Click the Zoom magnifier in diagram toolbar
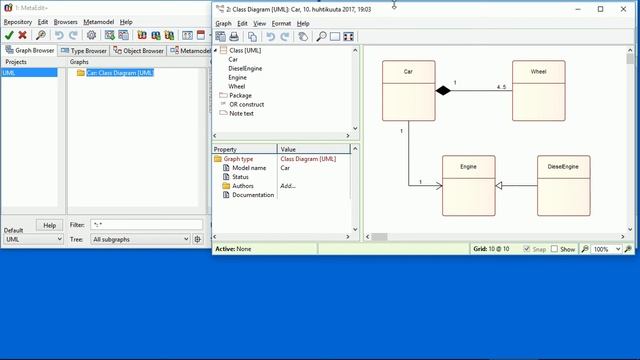 321,37
